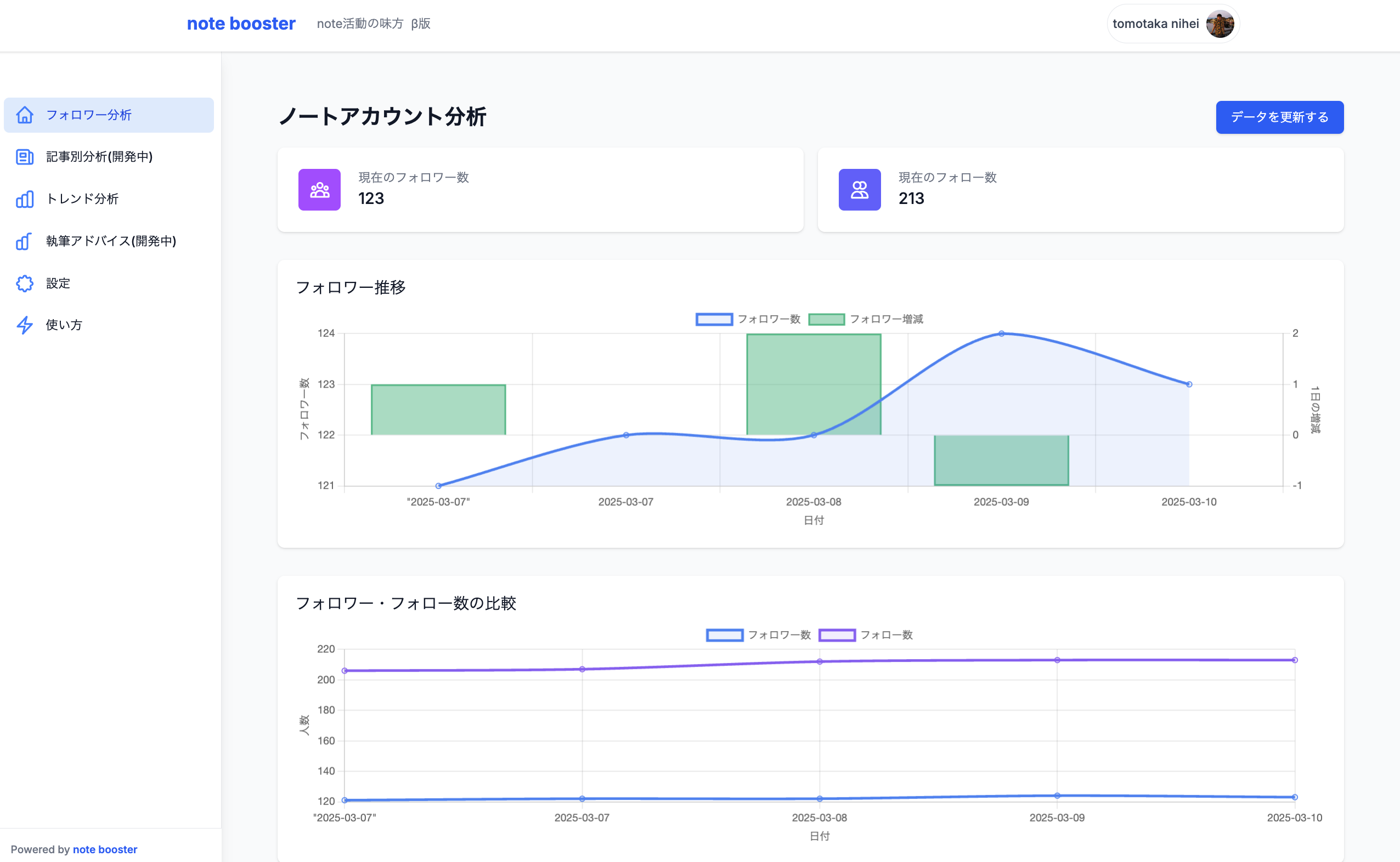This screenshot has height=862, width=1400.
Task: Toggle フォロワー数 legend in comparison chart
Action: [759, 635]
